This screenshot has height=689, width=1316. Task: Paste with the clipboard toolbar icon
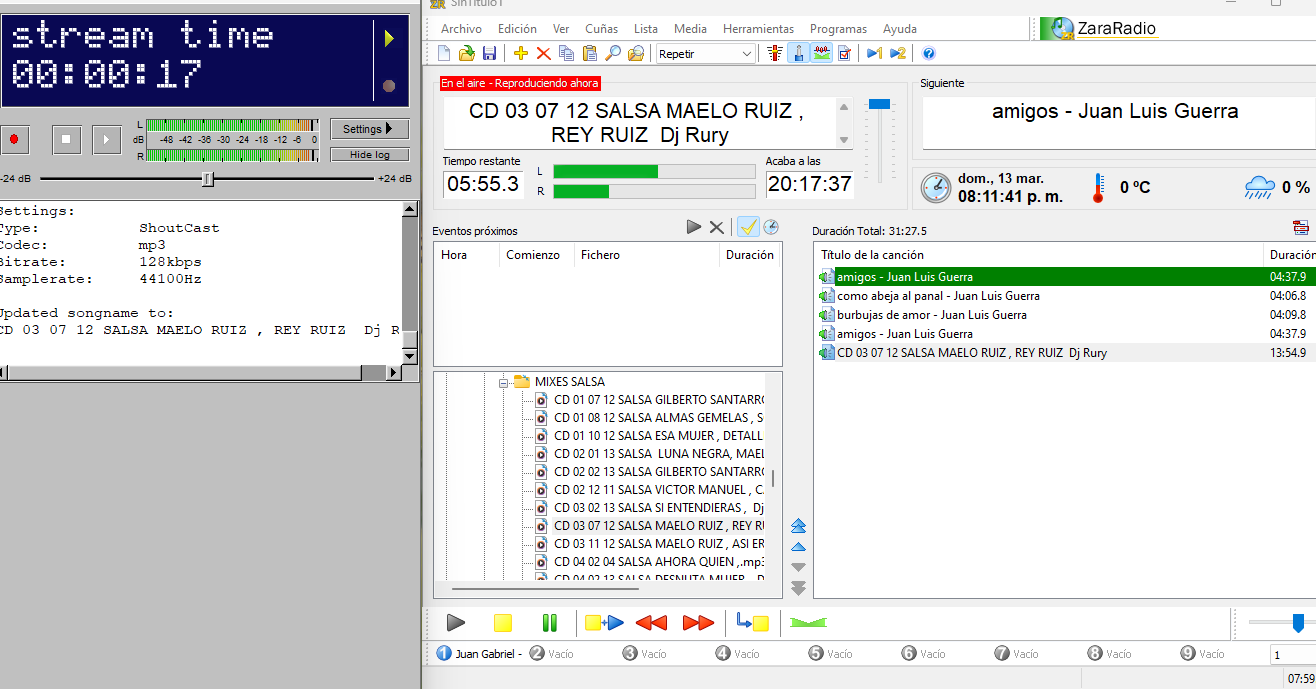590,53
